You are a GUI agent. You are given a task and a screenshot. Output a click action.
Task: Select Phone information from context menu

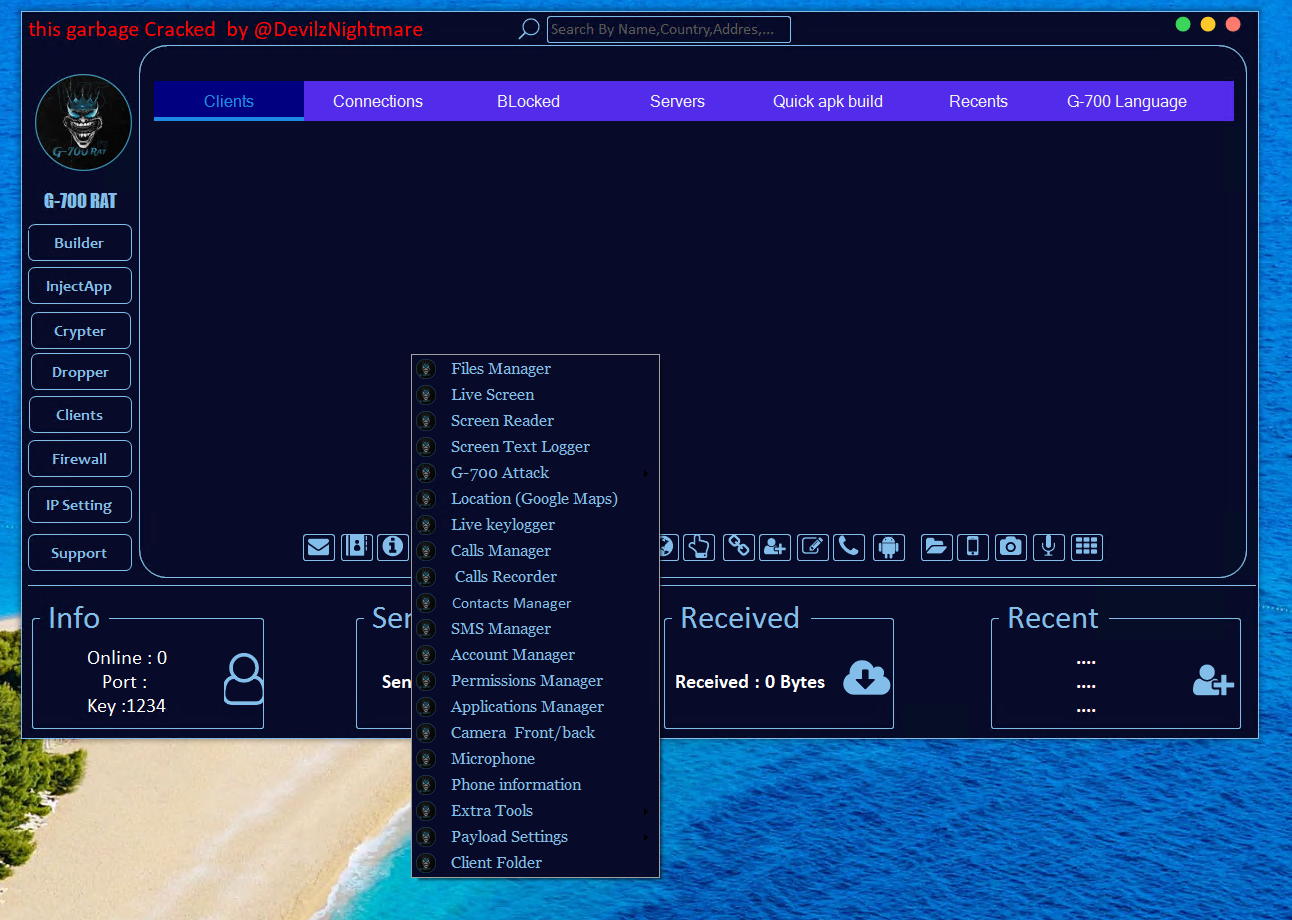515,785
